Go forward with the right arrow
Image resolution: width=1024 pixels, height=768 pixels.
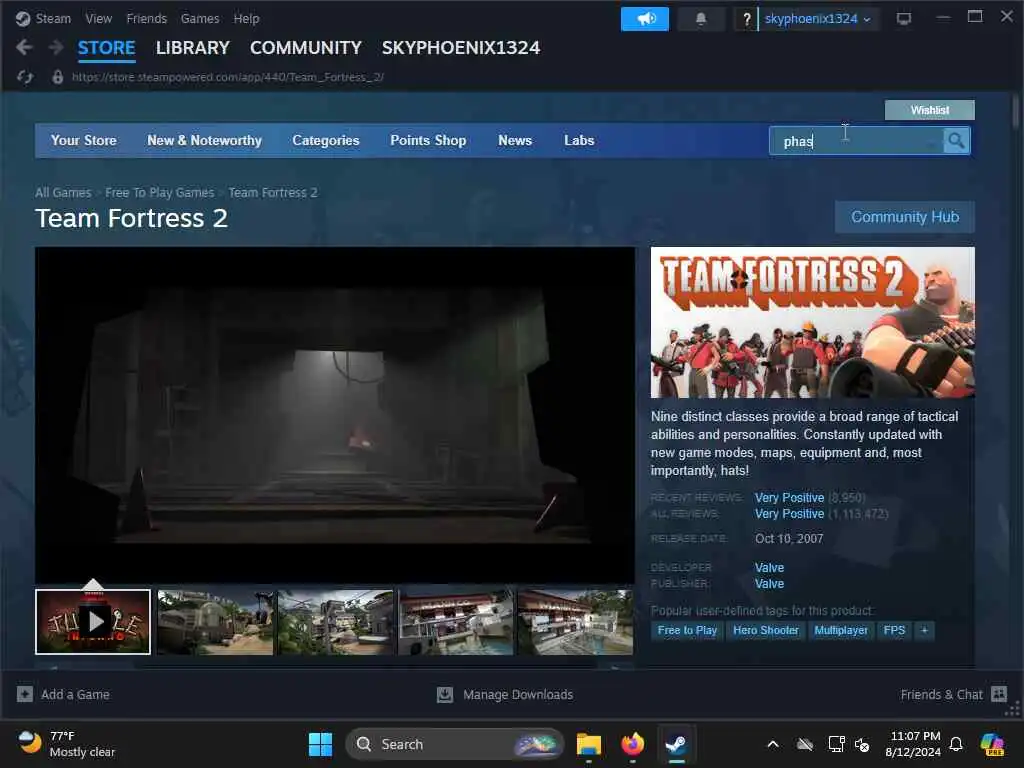56,47
